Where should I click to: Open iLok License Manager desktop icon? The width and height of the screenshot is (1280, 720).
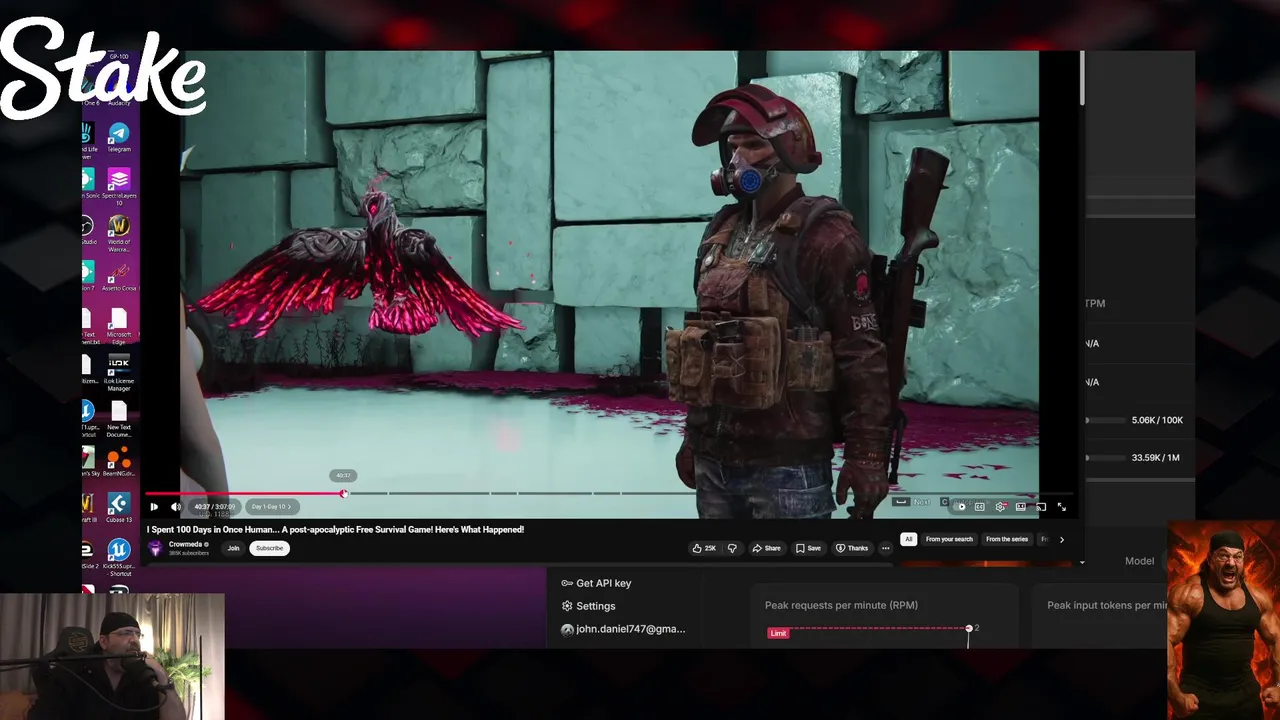tap(119, 373)
